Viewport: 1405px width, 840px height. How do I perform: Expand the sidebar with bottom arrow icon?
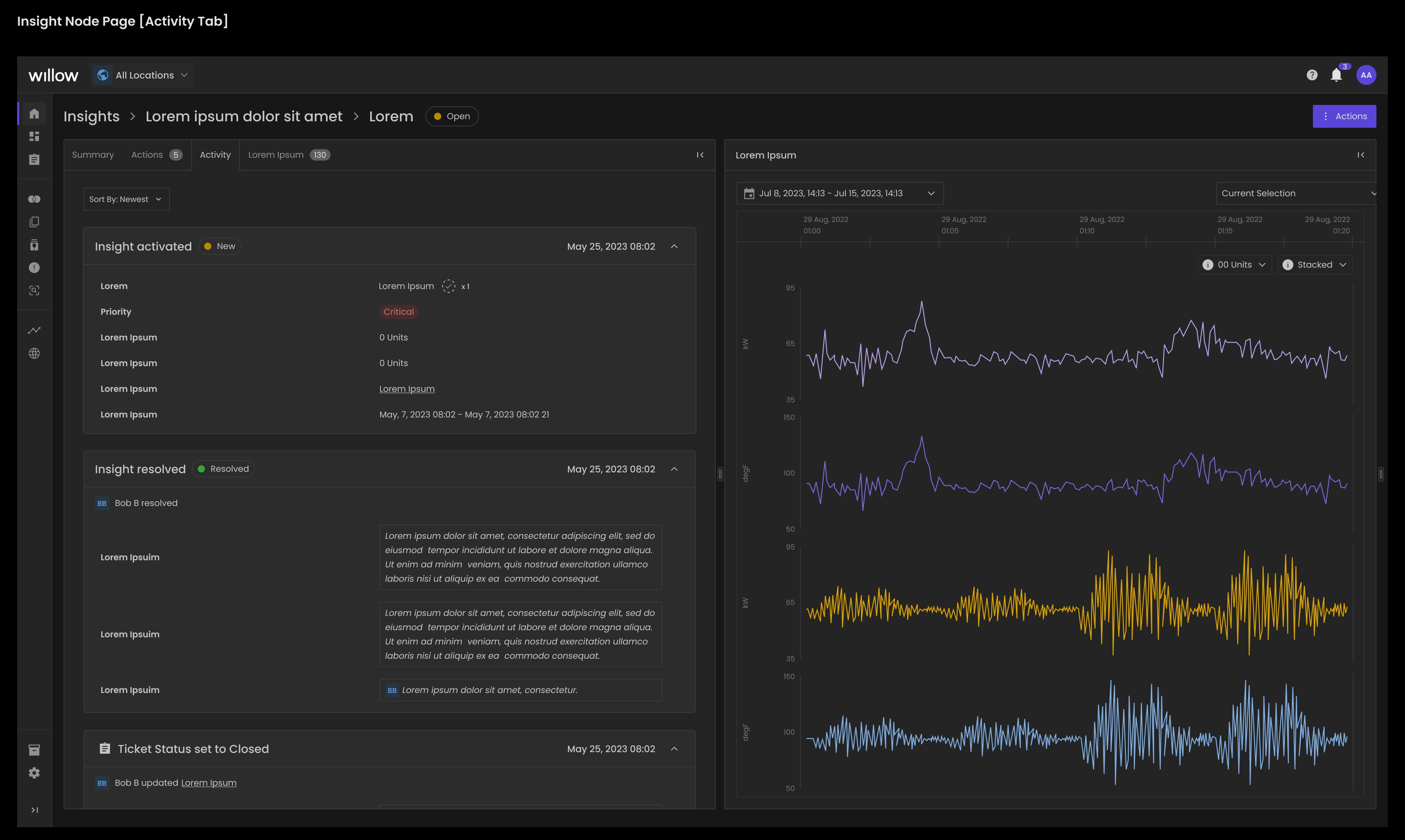click(35, 810)
